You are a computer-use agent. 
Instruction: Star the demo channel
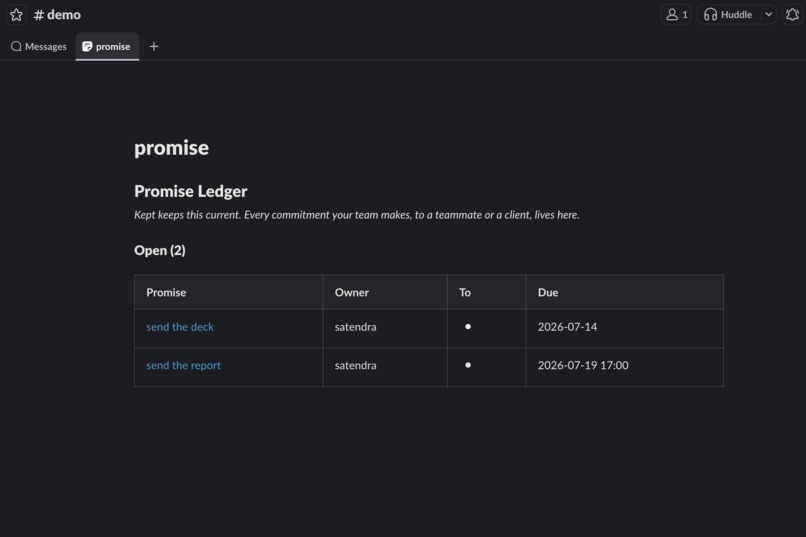point(16,15)
